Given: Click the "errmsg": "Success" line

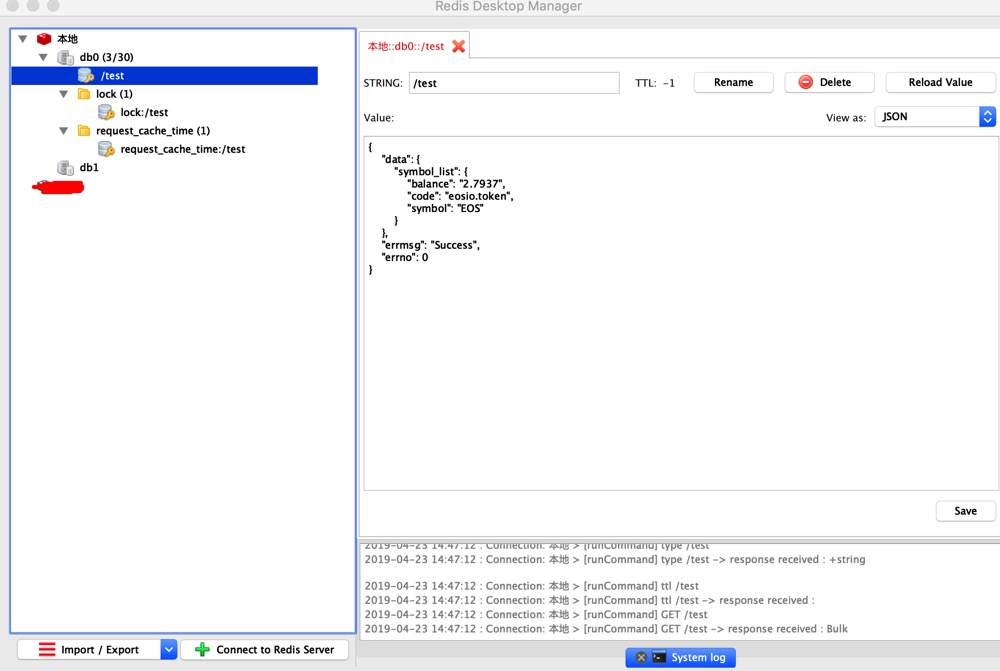Looking at the screenshot, I should point(430,245).
